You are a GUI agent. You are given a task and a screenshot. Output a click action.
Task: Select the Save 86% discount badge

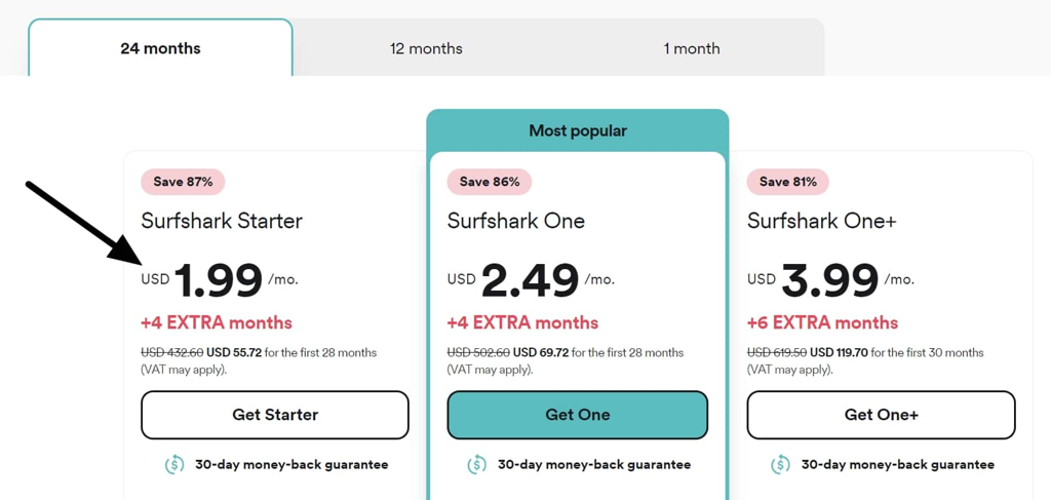point(489,182)
